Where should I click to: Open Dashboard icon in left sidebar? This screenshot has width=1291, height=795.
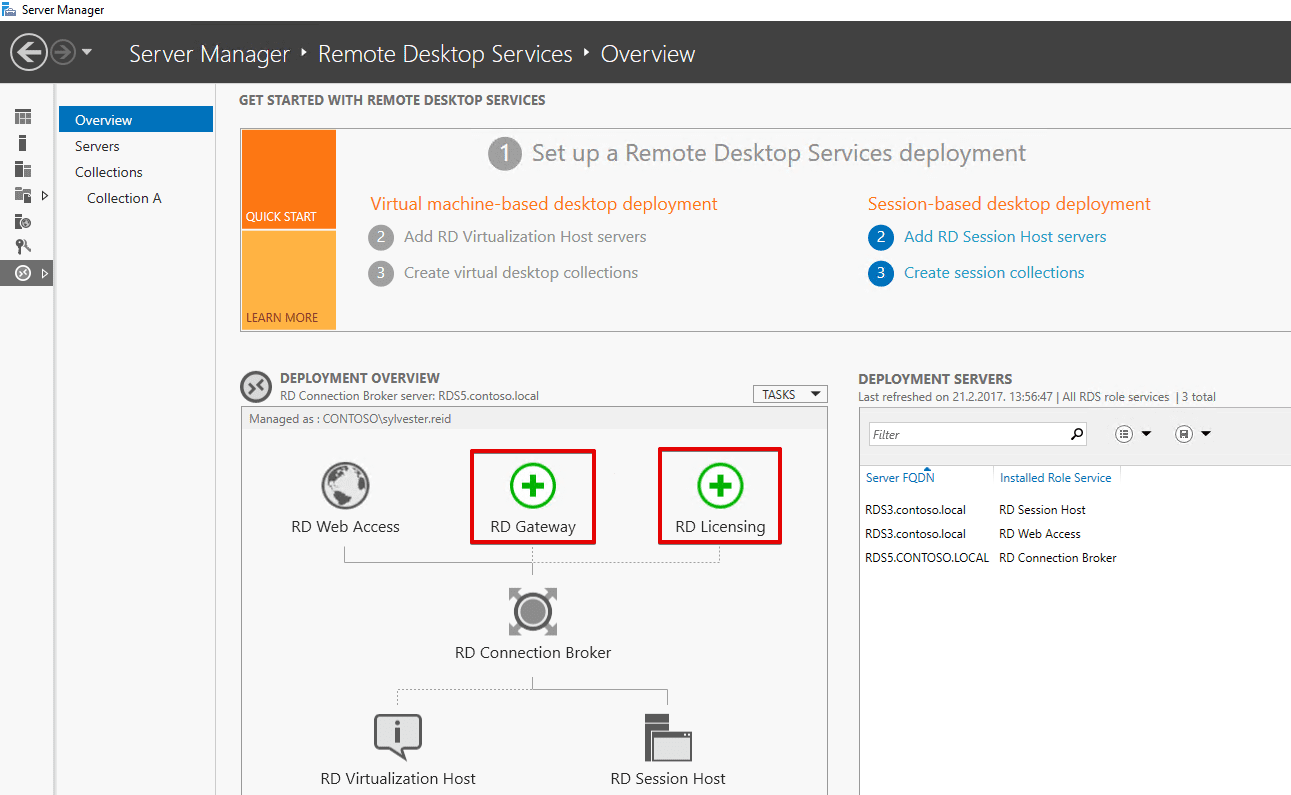click(x=23, y=118)
